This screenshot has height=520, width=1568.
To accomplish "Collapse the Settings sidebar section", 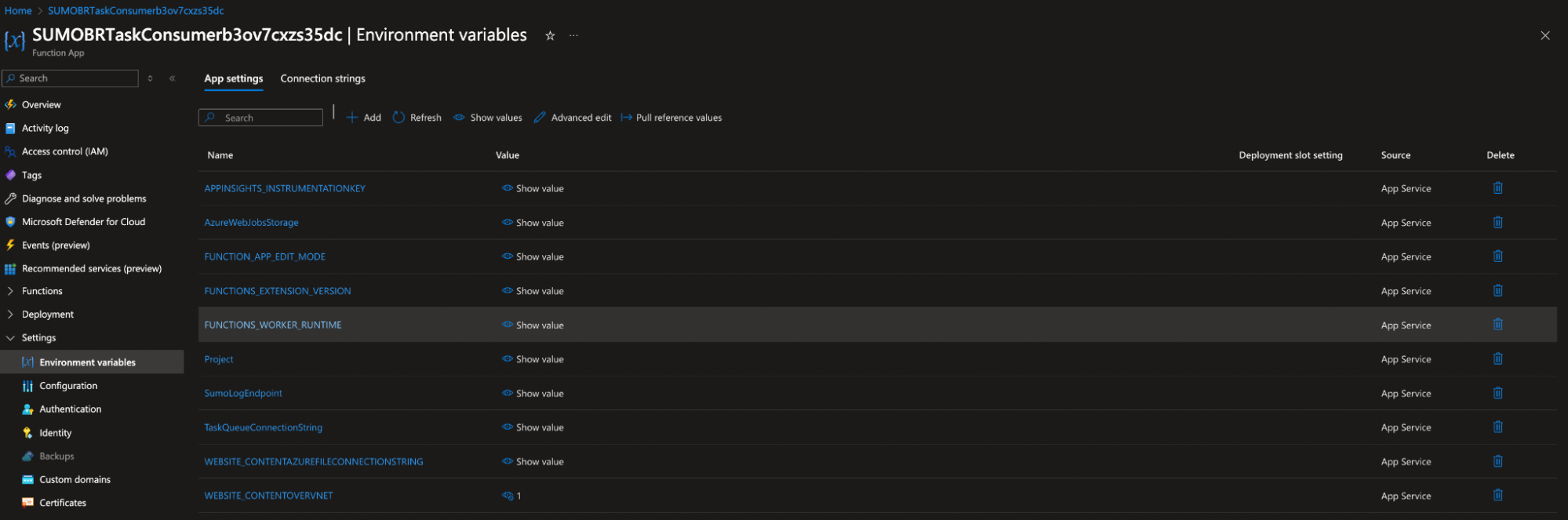I will coord(10,338).
